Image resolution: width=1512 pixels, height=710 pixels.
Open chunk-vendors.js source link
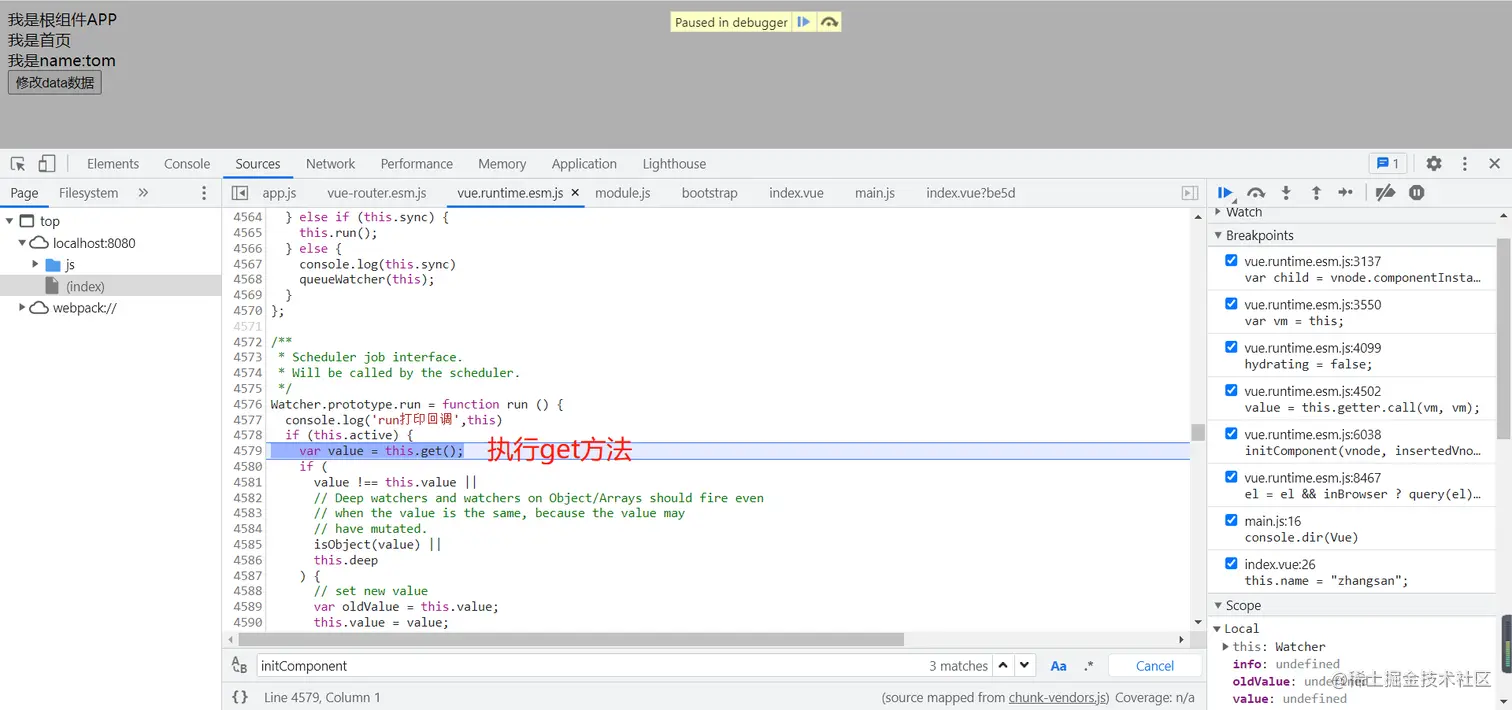tap(1058, 697)
